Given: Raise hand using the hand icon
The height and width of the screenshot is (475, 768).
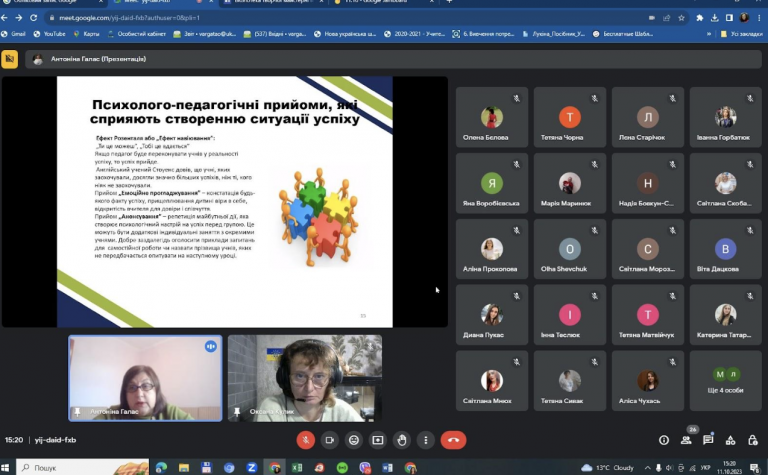Looking at the screenshot, I should (402, 440).
